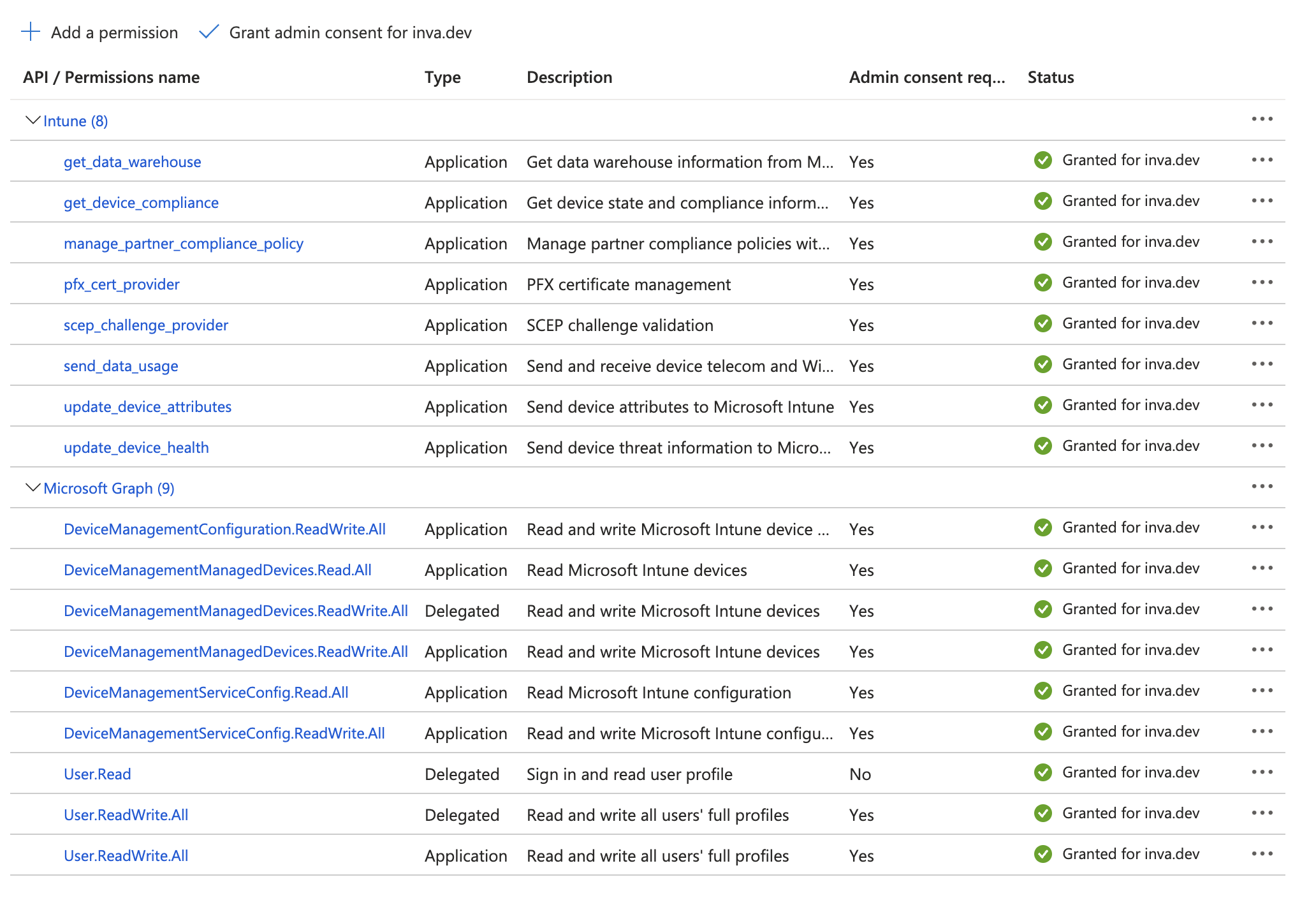Open the ellipsis menu for DeviceManagementConfiguration.ReadWrite.All
This screenshot has height=898, width=1316.
(x=1262, y=527)
